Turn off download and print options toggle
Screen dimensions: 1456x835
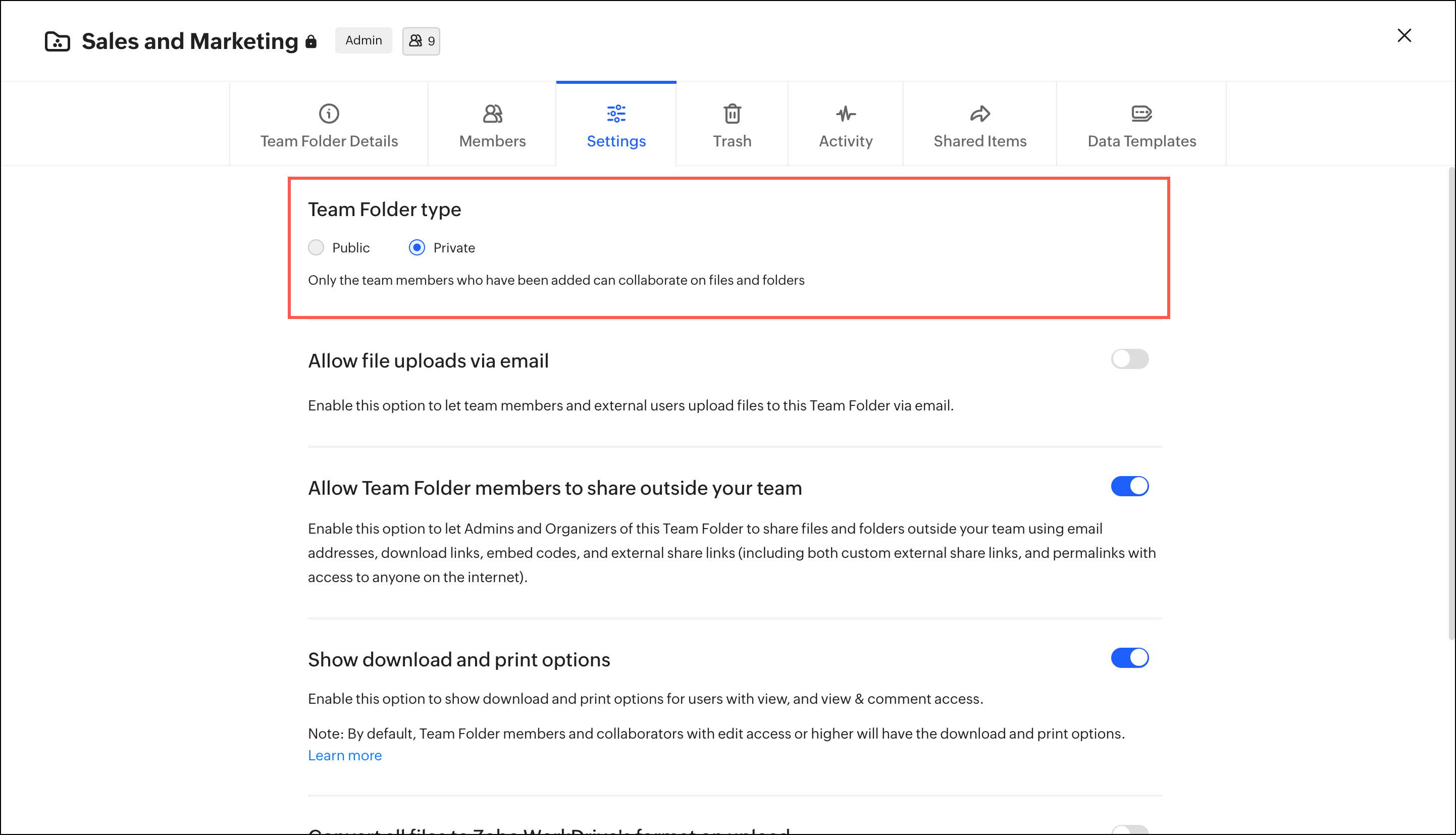pos(1129,658)
